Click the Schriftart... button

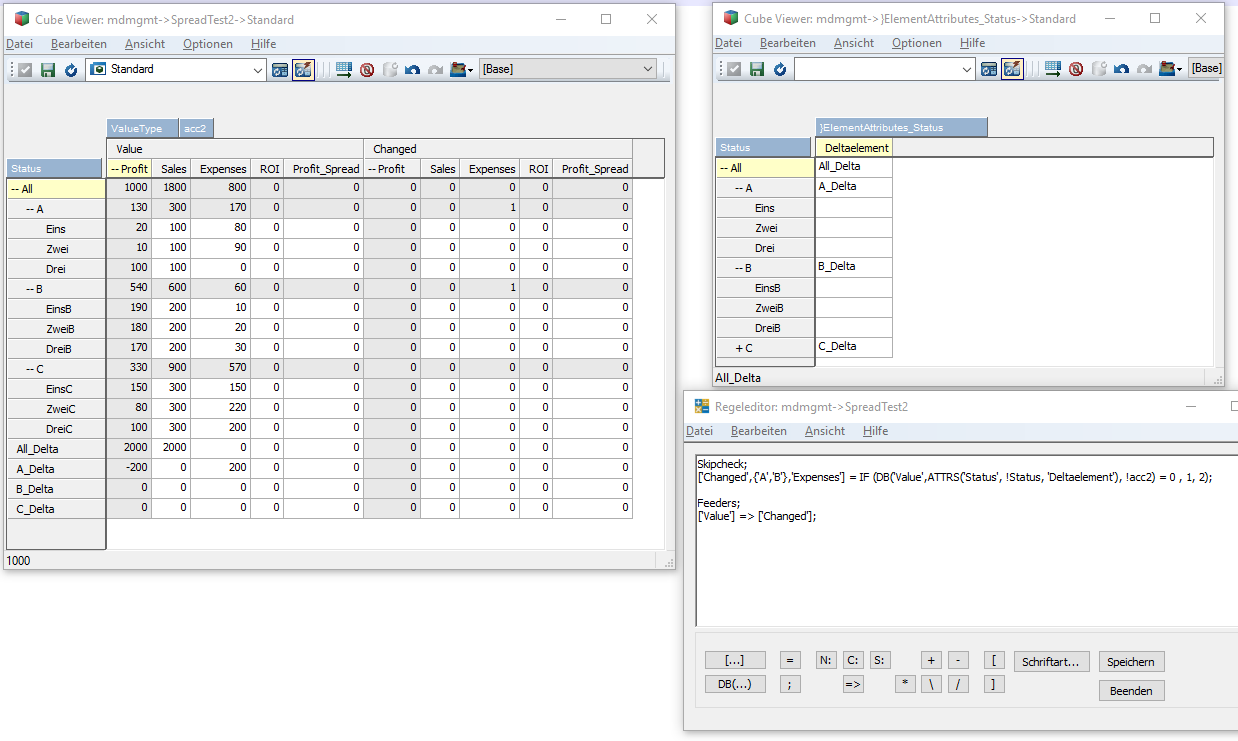pos(1050,662)
